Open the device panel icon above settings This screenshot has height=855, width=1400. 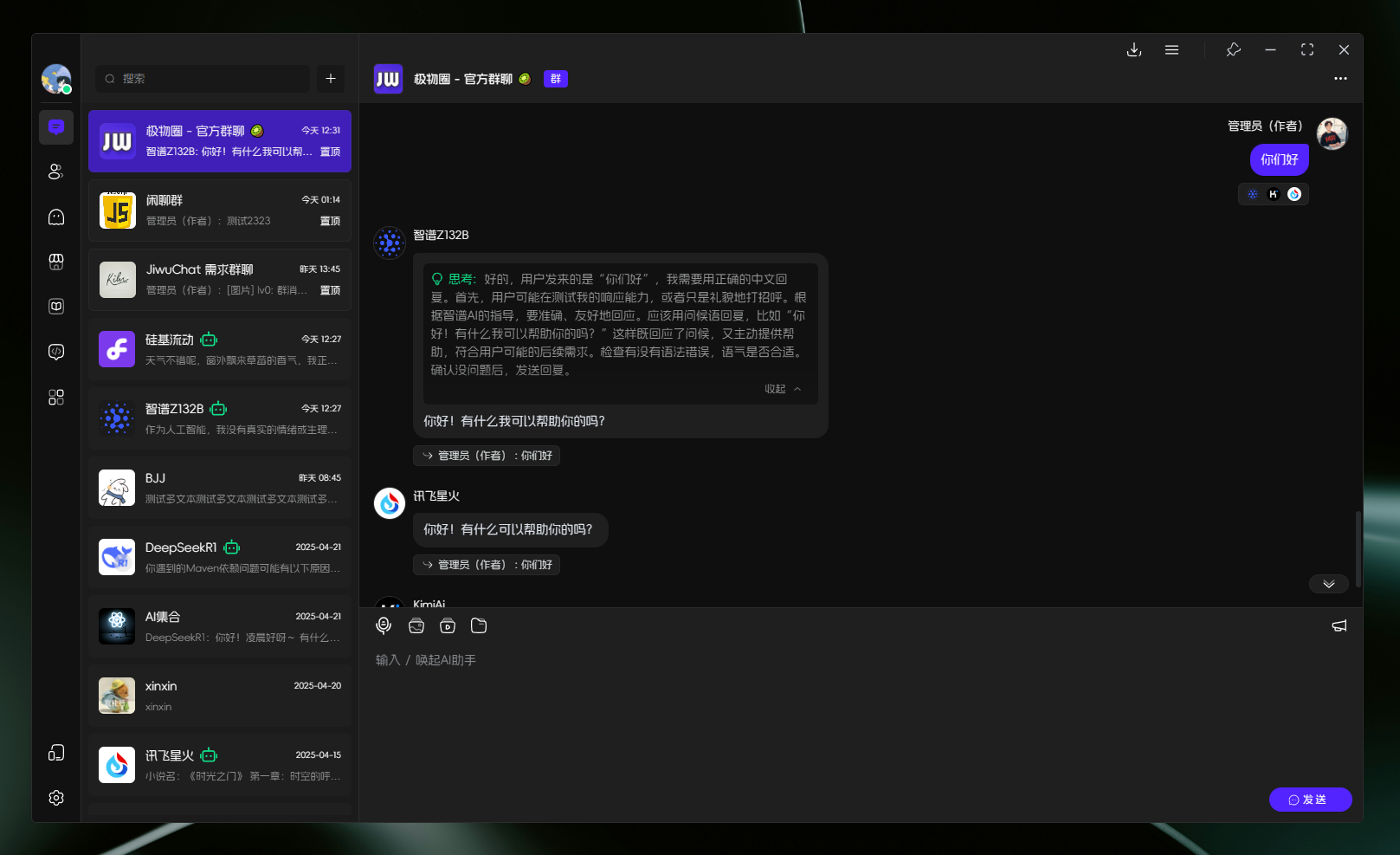coord(56,753)
